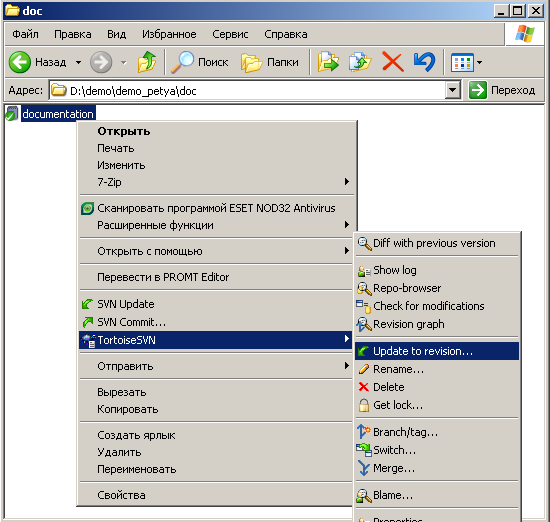Click the ESET NOD32 scan icon
Screen dimensions: 550x522
click(x=87, y=208)
